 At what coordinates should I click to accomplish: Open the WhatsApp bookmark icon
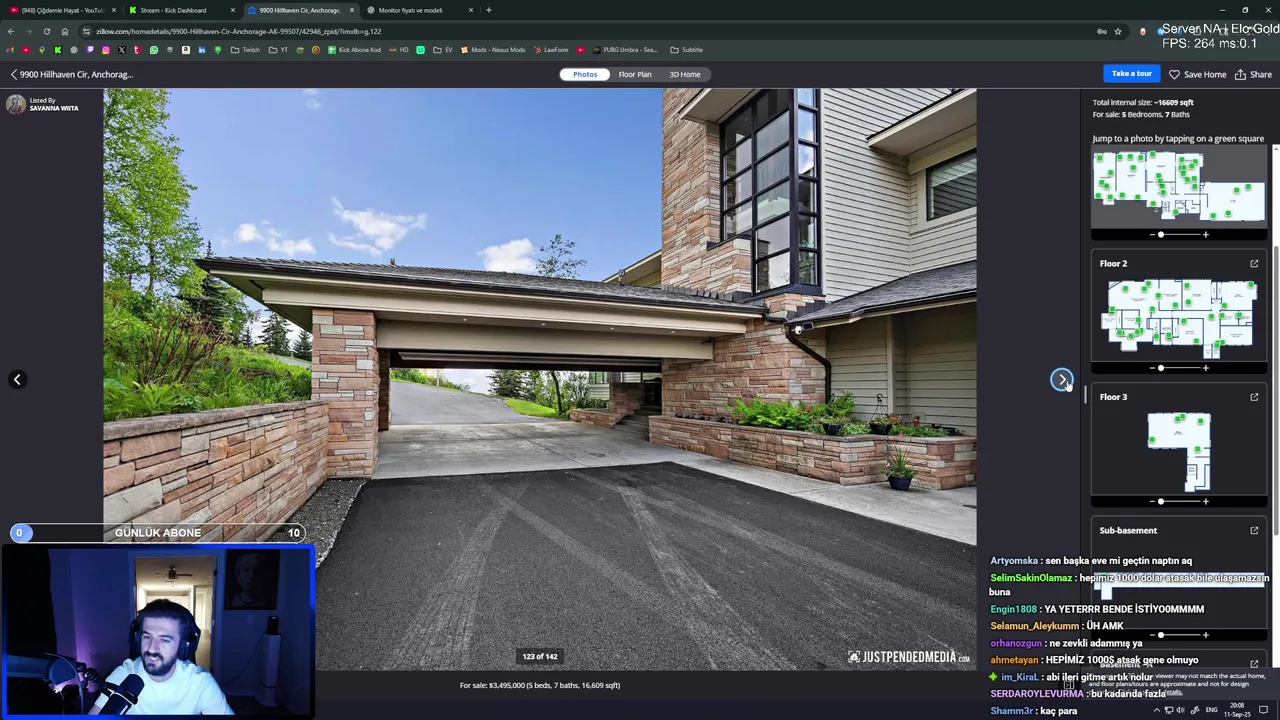point(153,50)
